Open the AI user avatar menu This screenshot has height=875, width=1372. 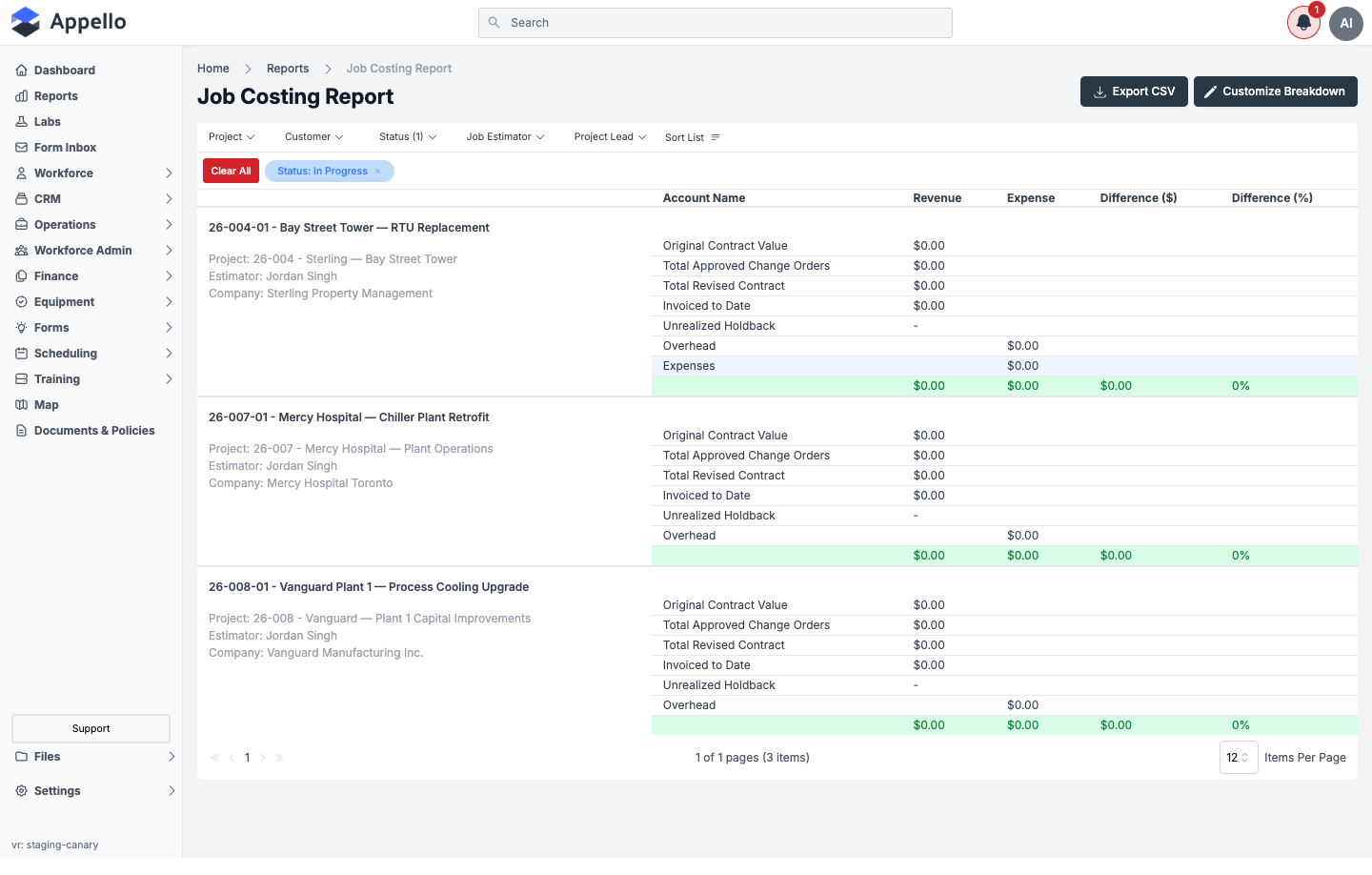point(1346,23)
